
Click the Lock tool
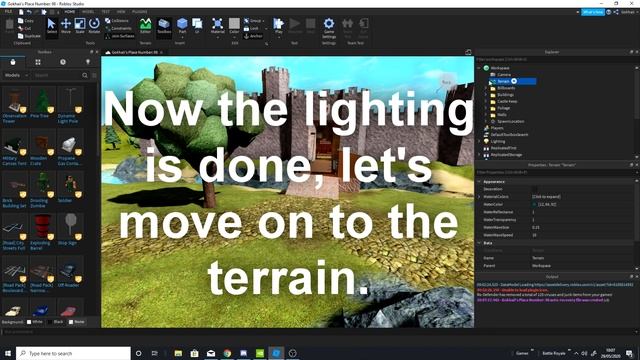(251, 28)
